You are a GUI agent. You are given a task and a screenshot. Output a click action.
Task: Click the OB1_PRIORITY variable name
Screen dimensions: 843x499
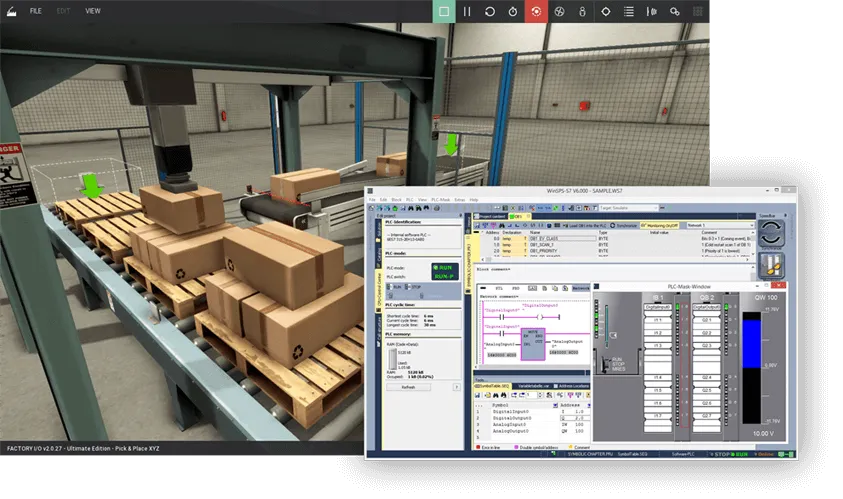click(x=544, y=251)
